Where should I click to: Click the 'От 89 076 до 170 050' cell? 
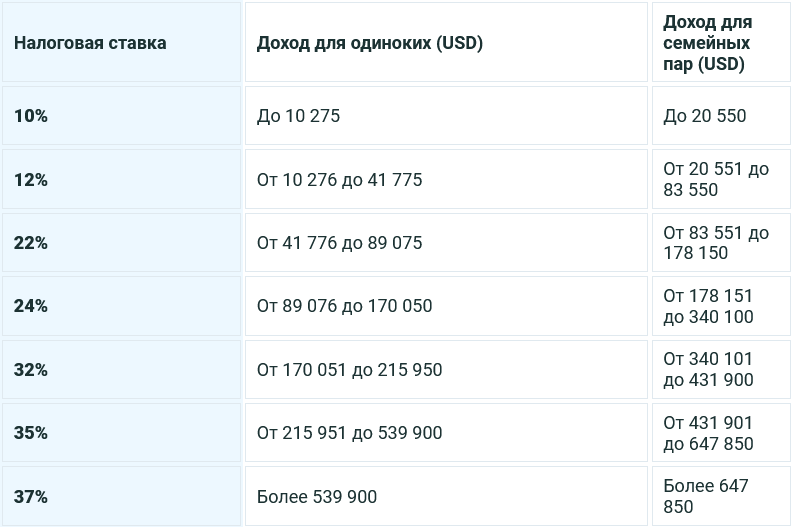pos(344,306)
